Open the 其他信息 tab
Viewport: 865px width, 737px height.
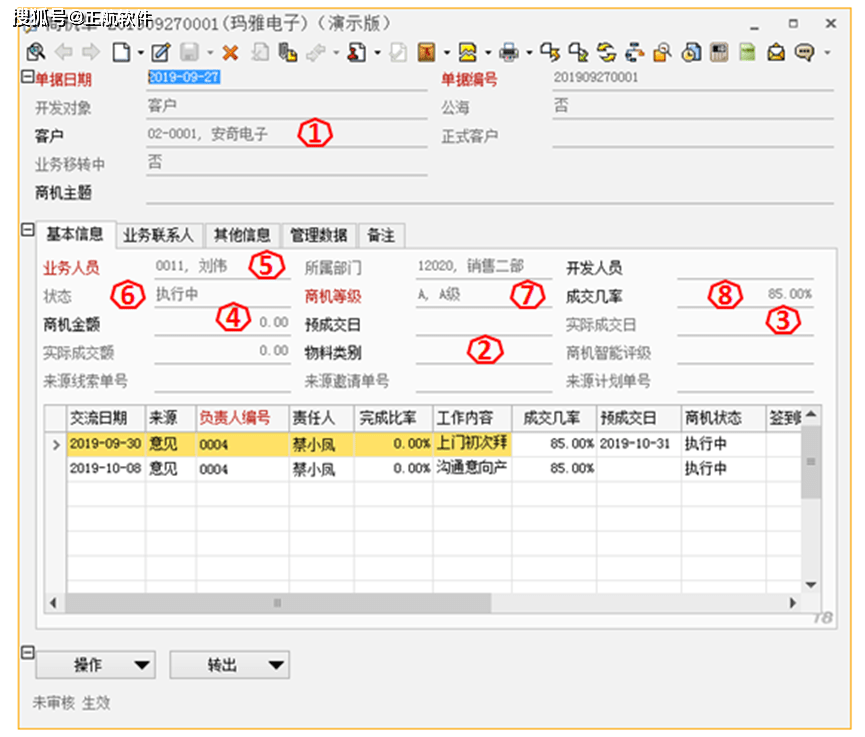click(x=242, y=236)
